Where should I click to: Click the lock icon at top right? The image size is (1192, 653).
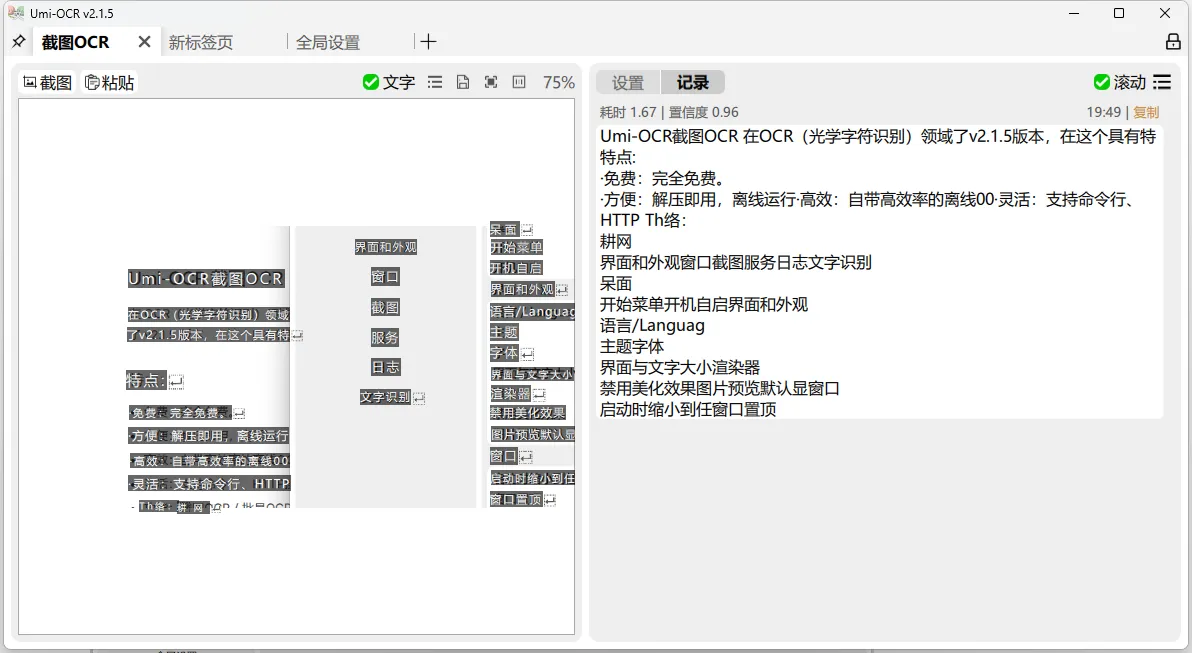click(1173, 42)
